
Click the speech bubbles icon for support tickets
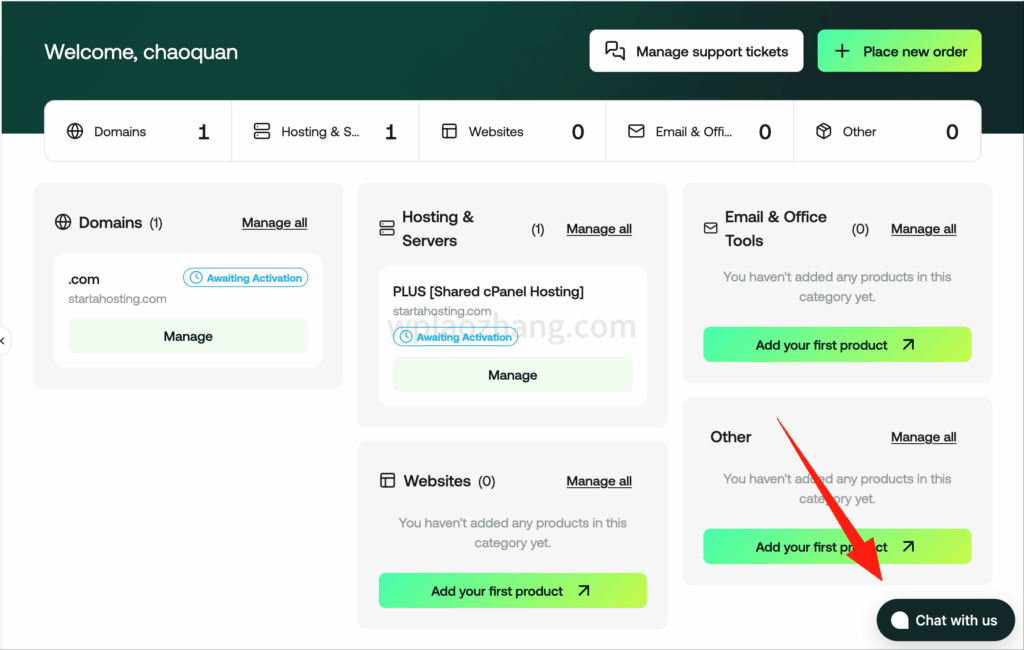[x=616, y=51]
